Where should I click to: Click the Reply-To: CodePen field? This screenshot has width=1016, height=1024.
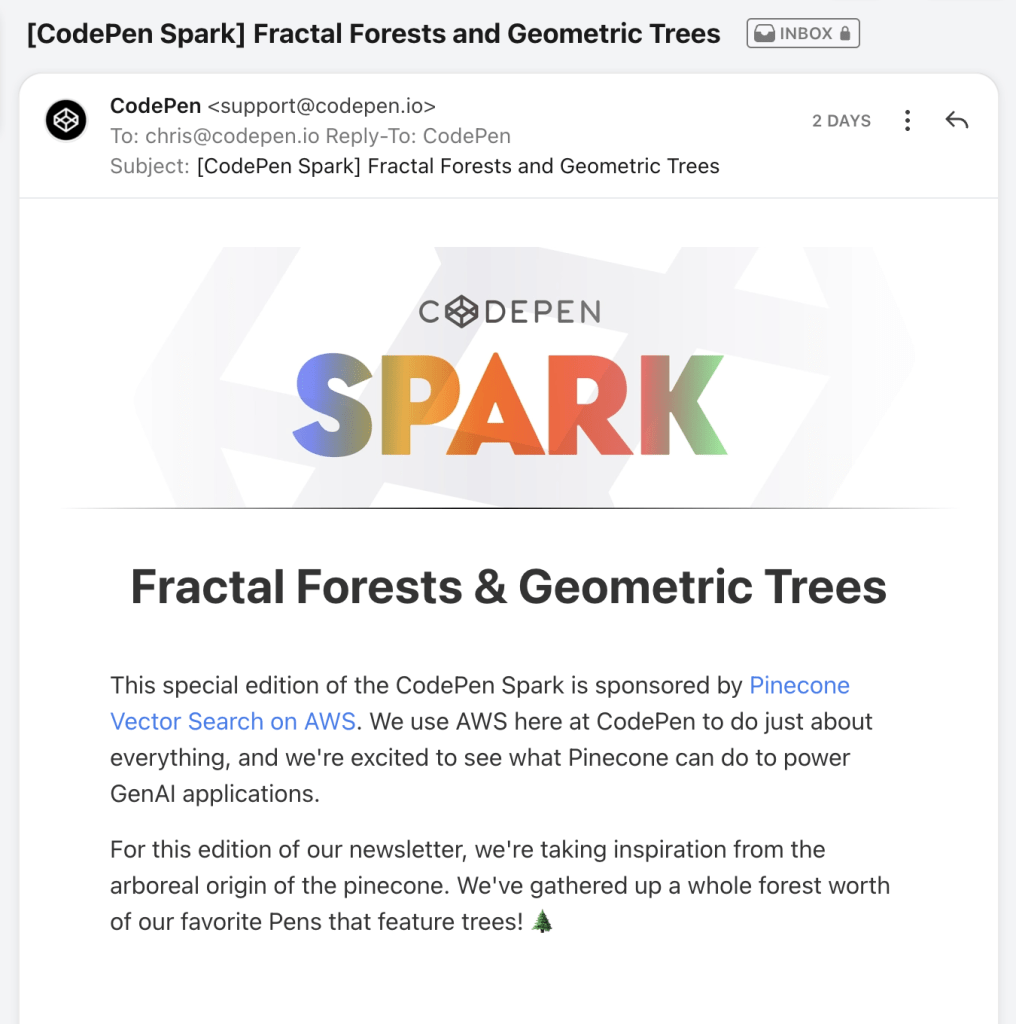[x=418, y=136]
